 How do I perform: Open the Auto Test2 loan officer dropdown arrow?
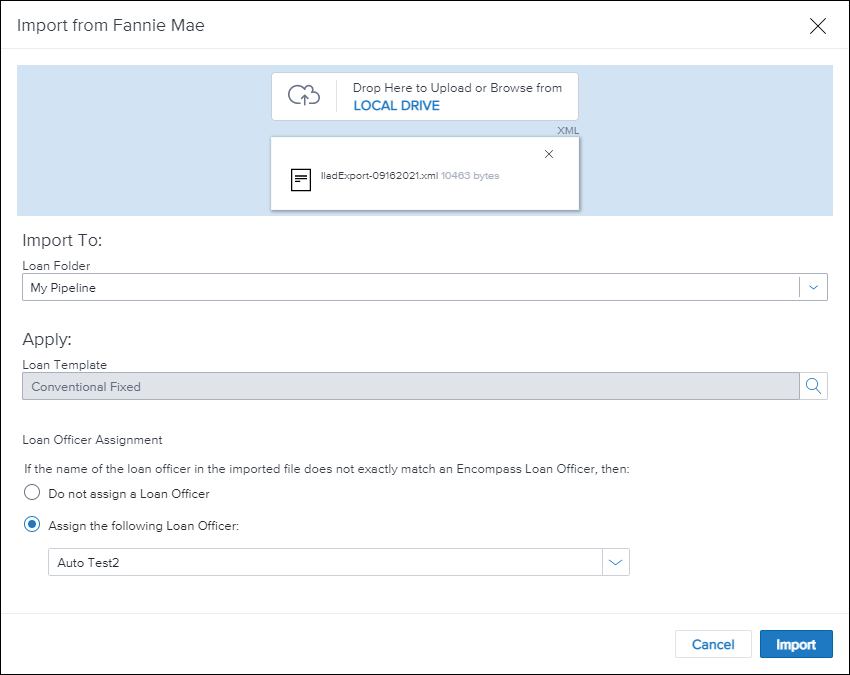click(615, 562)
